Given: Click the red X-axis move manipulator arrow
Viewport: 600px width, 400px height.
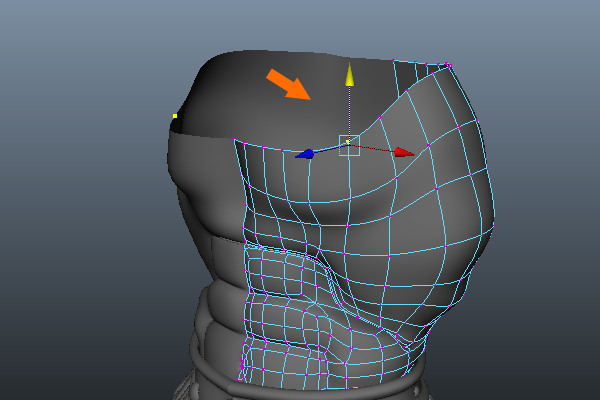Looking at the screenshot, I should point(404,152).
